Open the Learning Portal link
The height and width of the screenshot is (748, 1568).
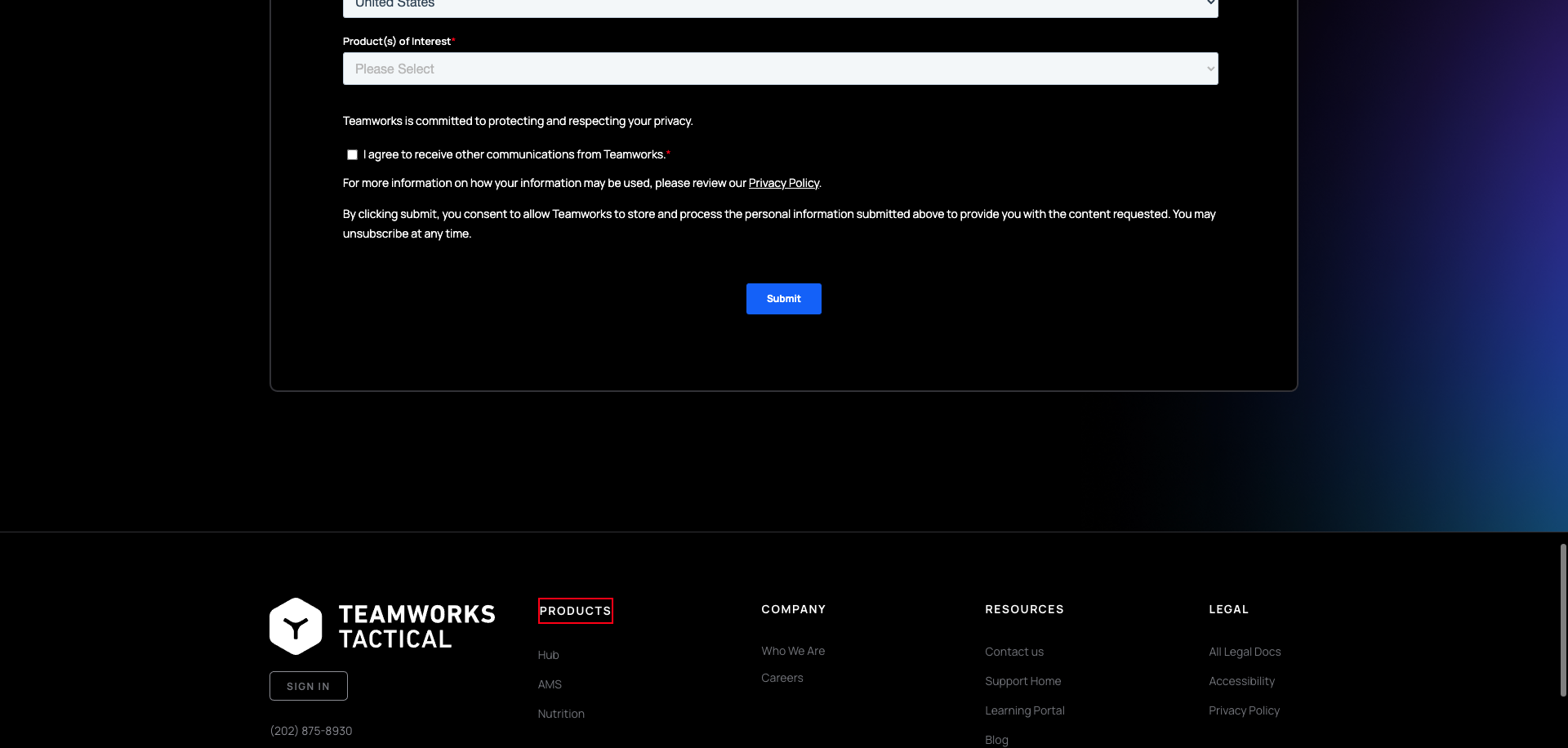point(1025,710)
